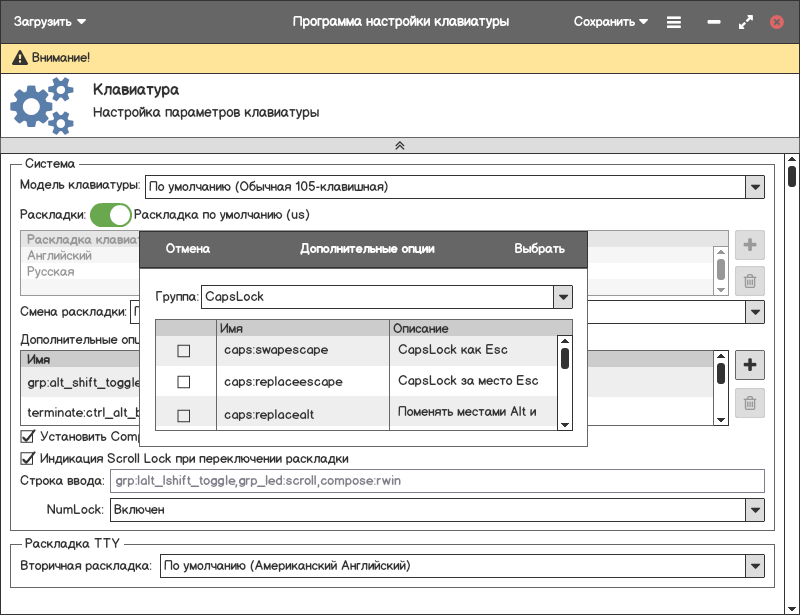The width and height of the screenshot is (800, 615).
Task: Click the delete option trash icon
Action: click(x=749, y=403)
